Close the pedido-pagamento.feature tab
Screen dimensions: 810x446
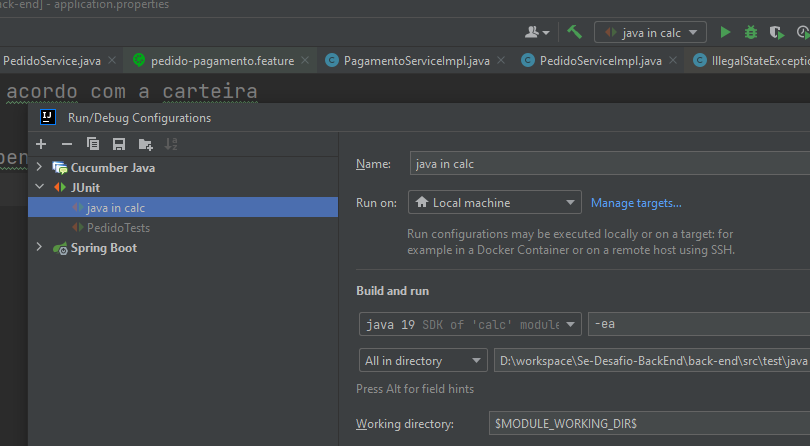[305, 60]
